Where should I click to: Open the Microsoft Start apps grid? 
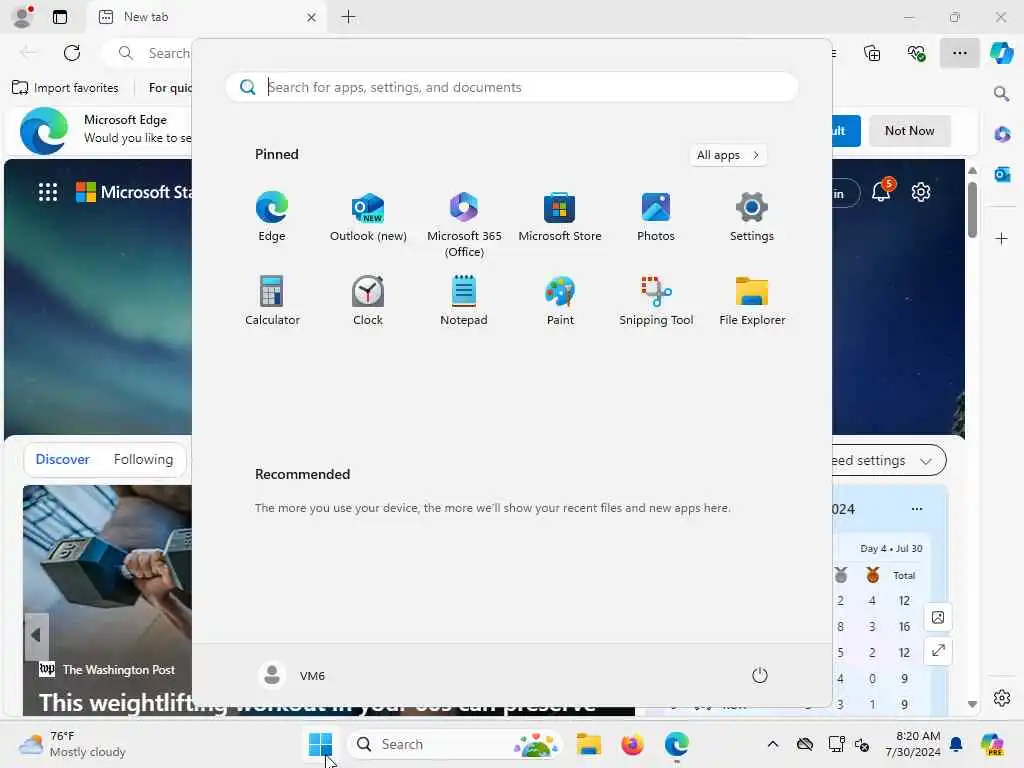(x=48, y=192)
